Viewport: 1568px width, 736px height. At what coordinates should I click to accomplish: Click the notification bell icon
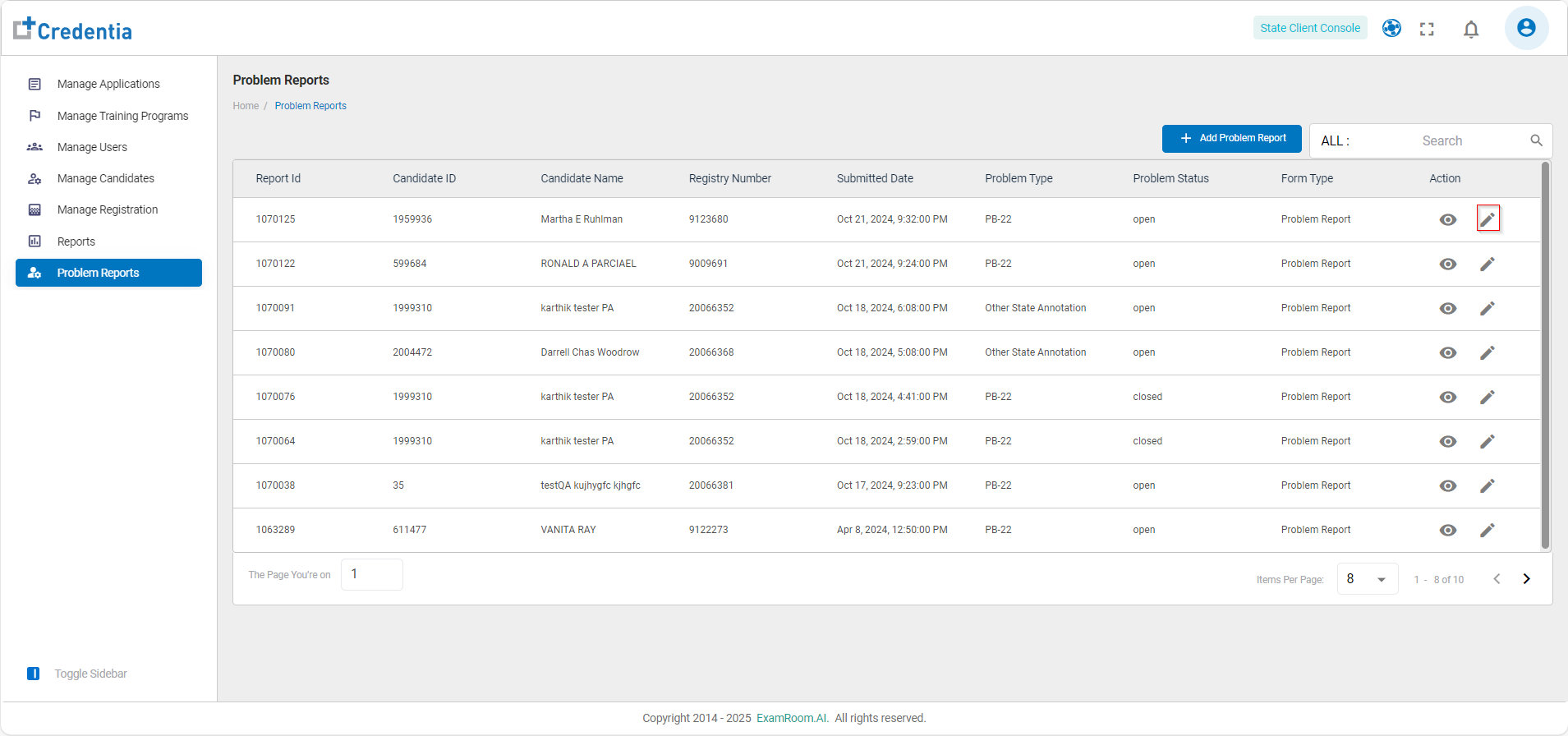click(1470, 30)
